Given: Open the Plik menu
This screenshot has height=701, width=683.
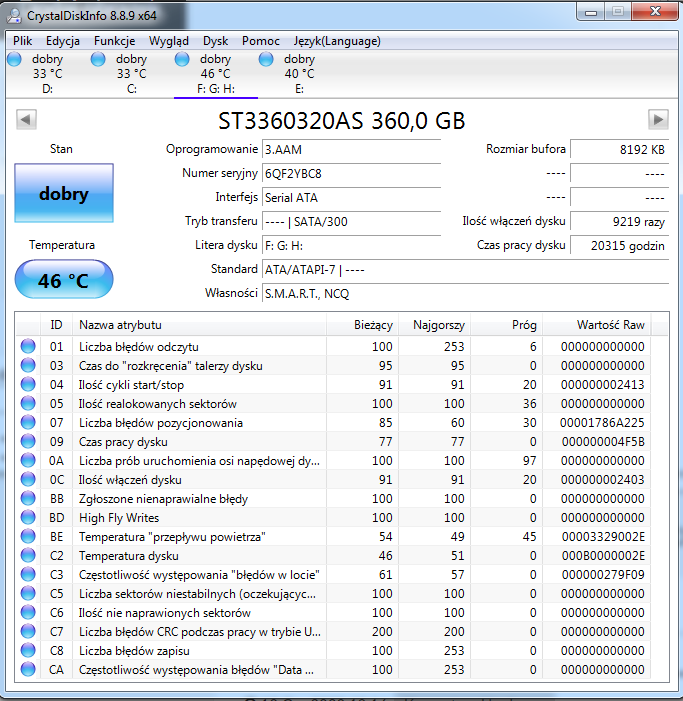Looking at the screenshot, I should pyautogui.click(x=22, y=41).
